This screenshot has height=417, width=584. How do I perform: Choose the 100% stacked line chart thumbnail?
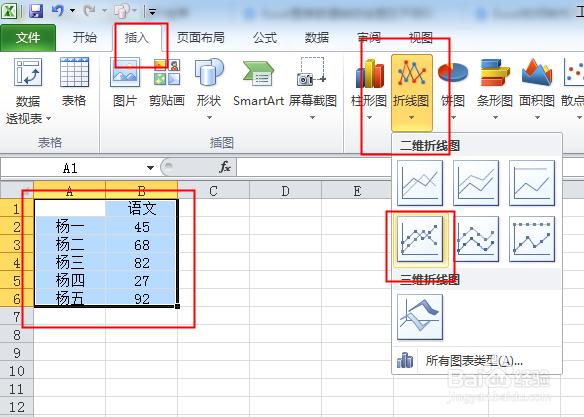[532, 183]
